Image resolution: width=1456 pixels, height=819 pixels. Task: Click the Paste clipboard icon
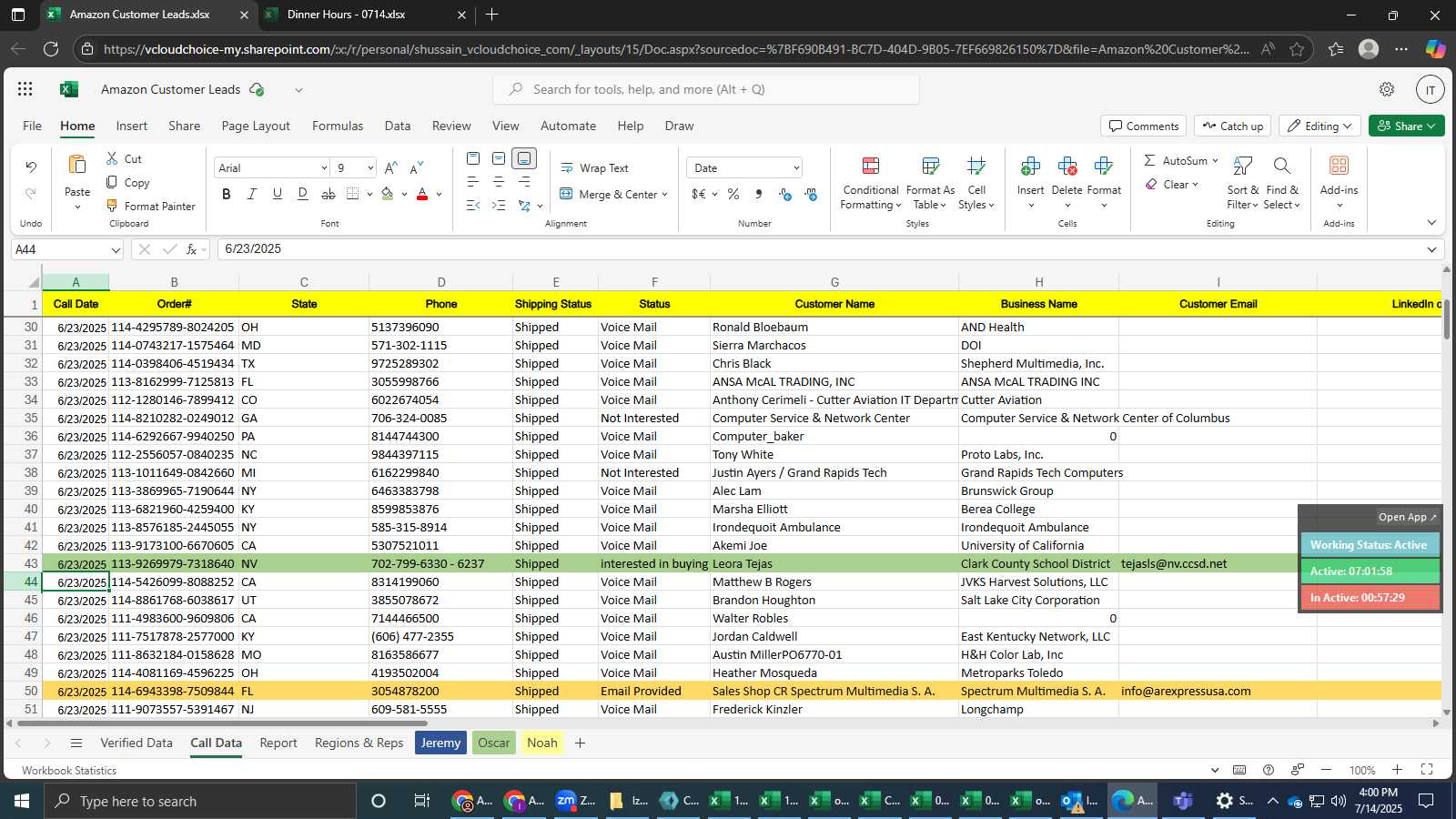click(x=77, y=165)
